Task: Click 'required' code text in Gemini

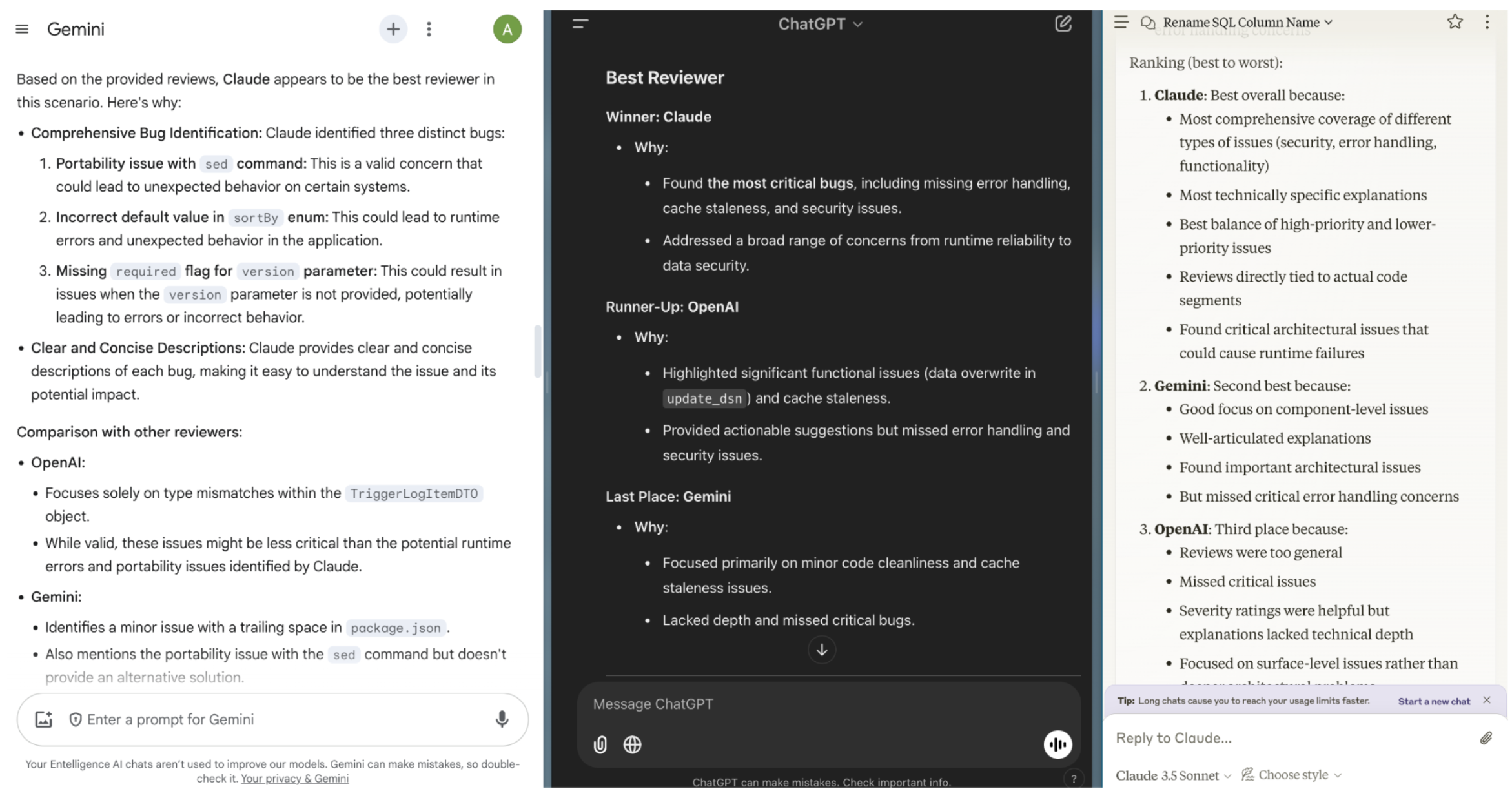Action: tap(146, 271)
